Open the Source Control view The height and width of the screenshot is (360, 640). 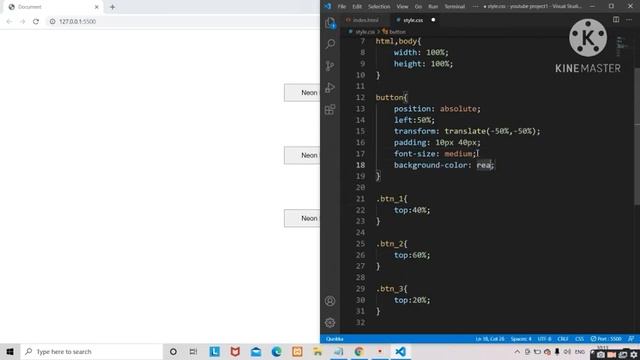330,66
